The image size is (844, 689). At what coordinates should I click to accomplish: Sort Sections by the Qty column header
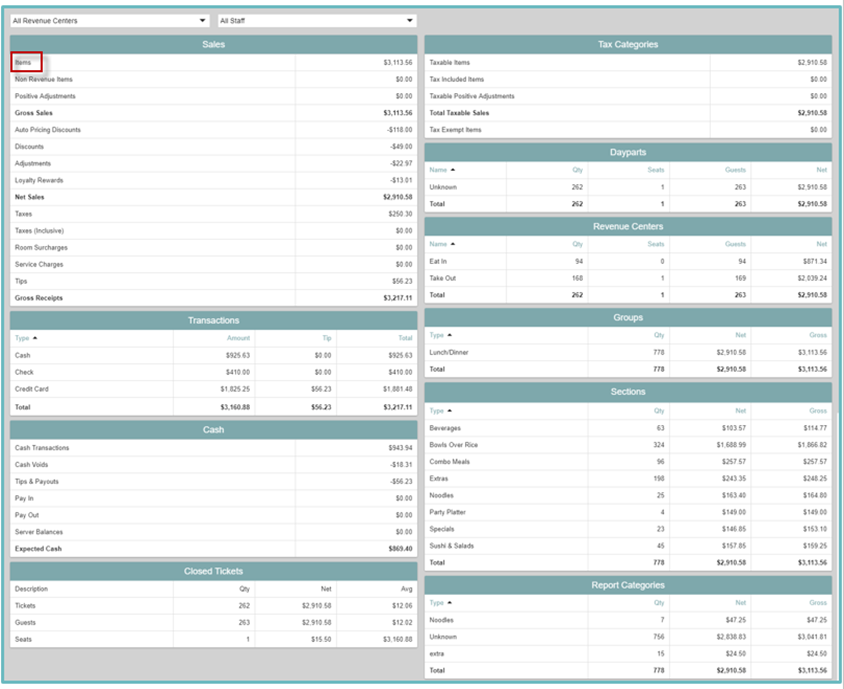click(659, 411)
